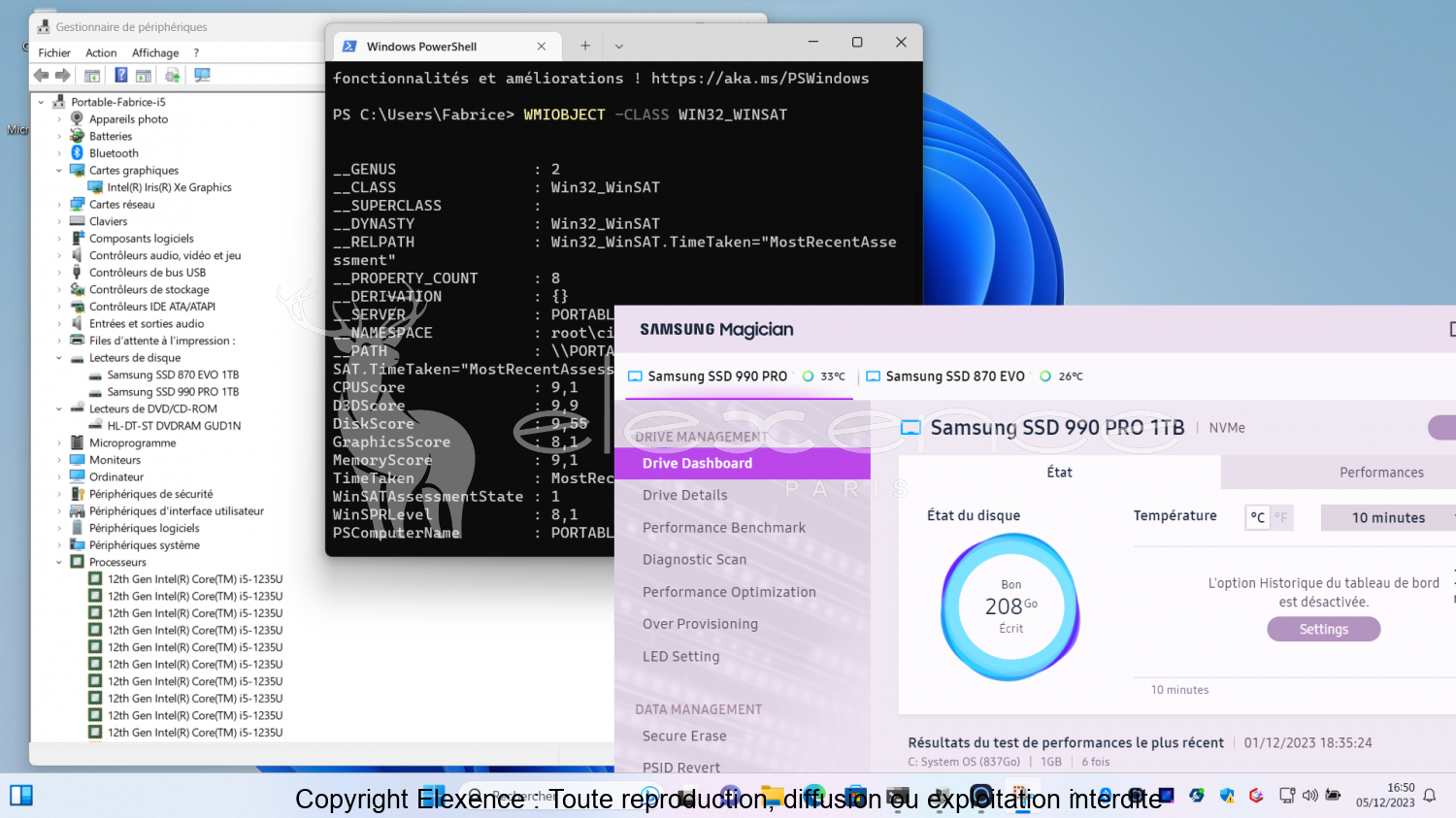Scan for hardware changes via toolbar icon

[202, 75]
